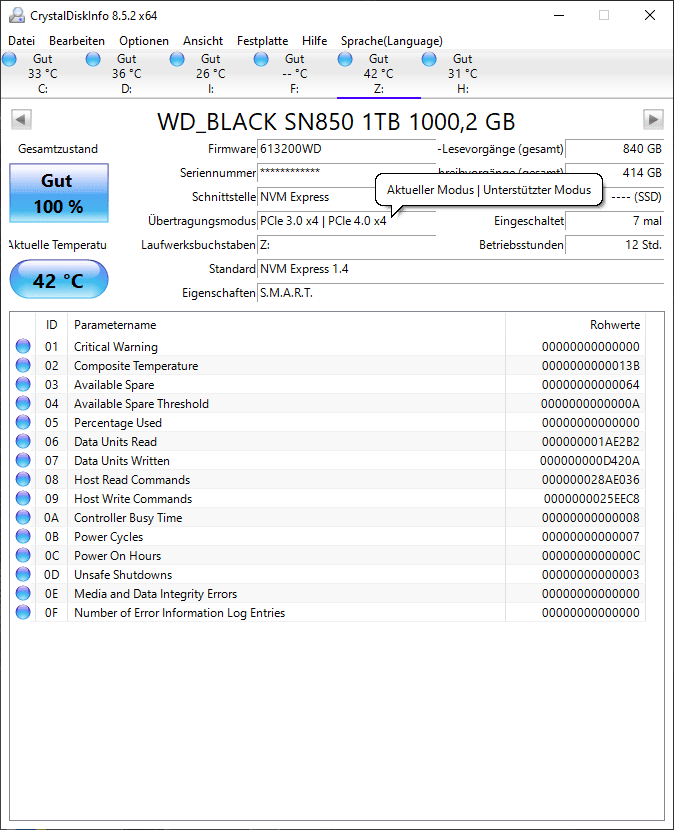Click the Gut 100 % health status button

tap(59, 193)
